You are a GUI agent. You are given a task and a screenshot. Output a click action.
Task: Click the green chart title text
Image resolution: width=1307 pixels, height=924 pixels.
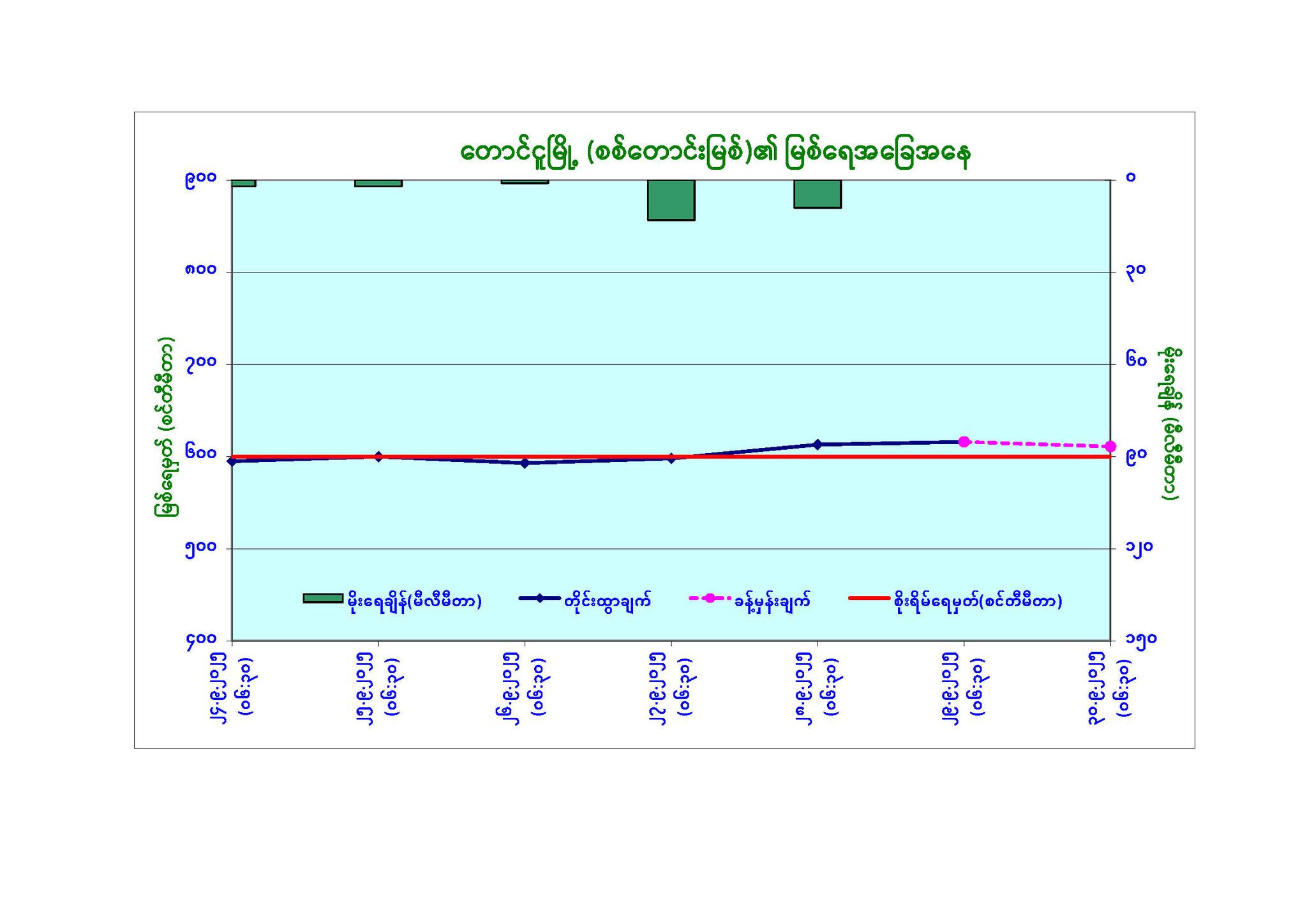(715, 154)
